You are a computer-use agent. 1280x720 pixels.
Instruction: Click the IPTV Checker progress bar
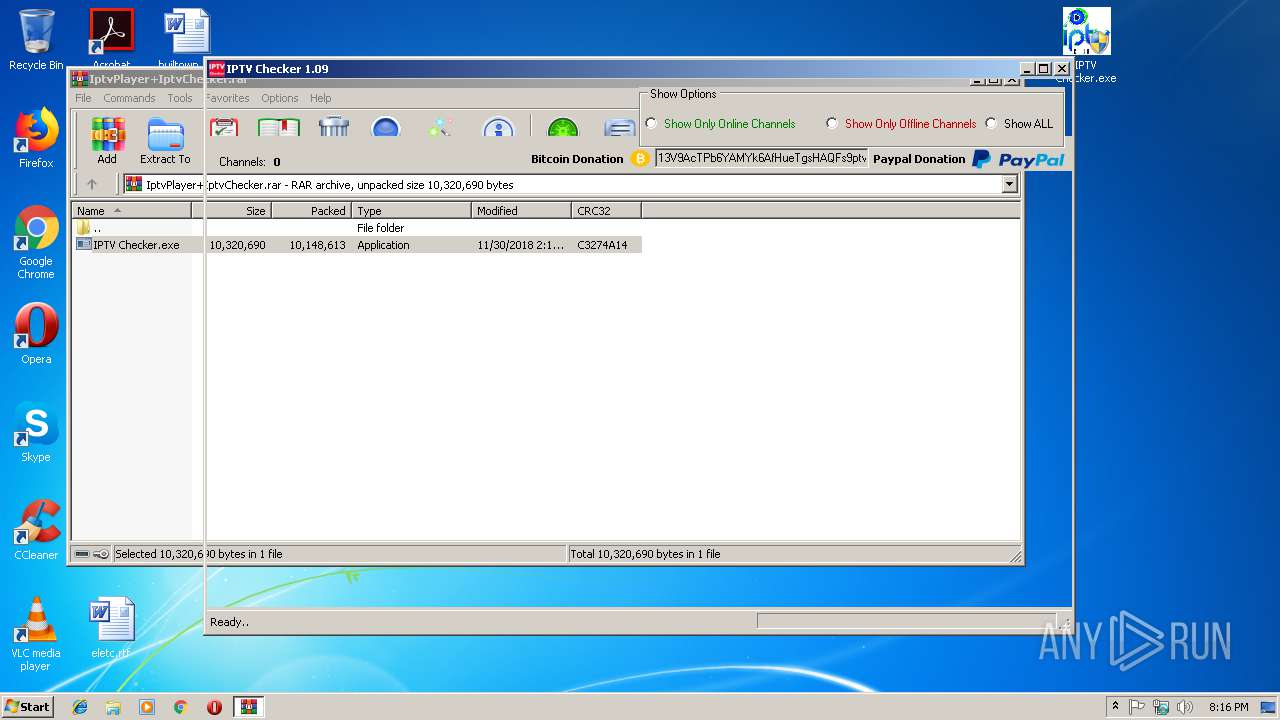(x=906, y=621)
